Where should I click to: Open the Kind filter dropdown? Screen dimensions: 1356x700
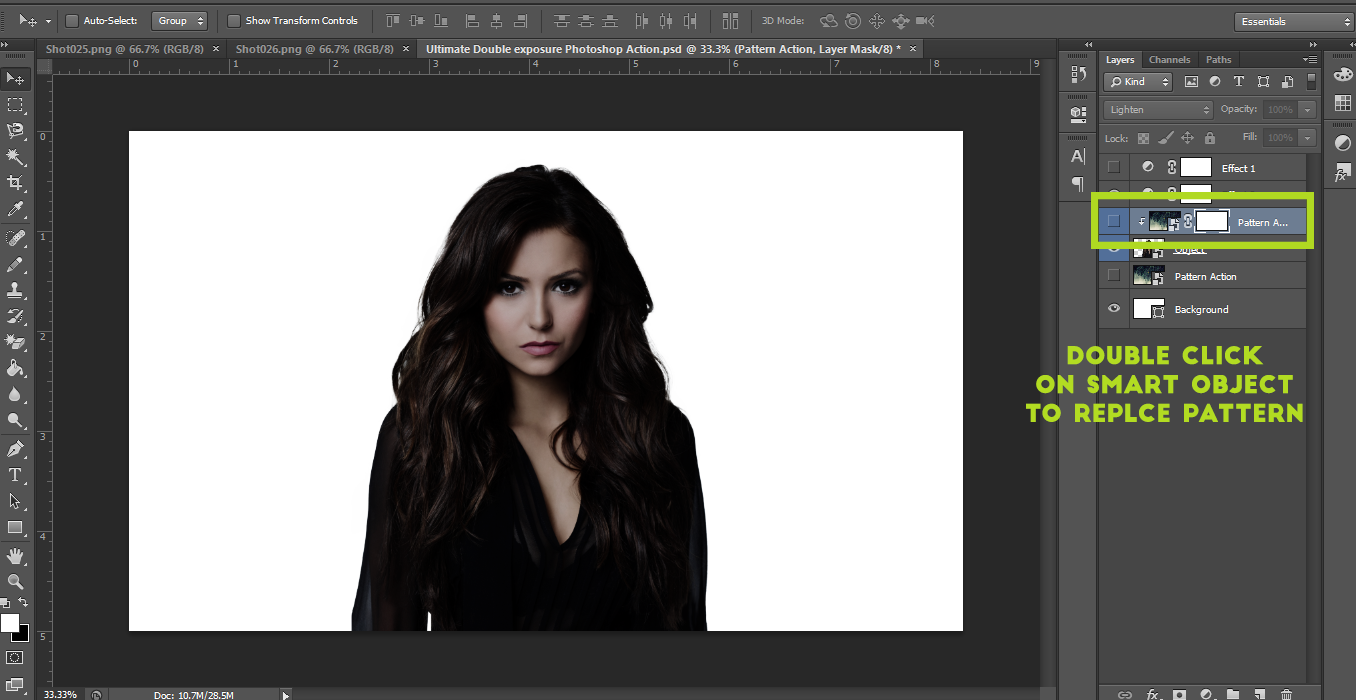tap(1138, 82)
